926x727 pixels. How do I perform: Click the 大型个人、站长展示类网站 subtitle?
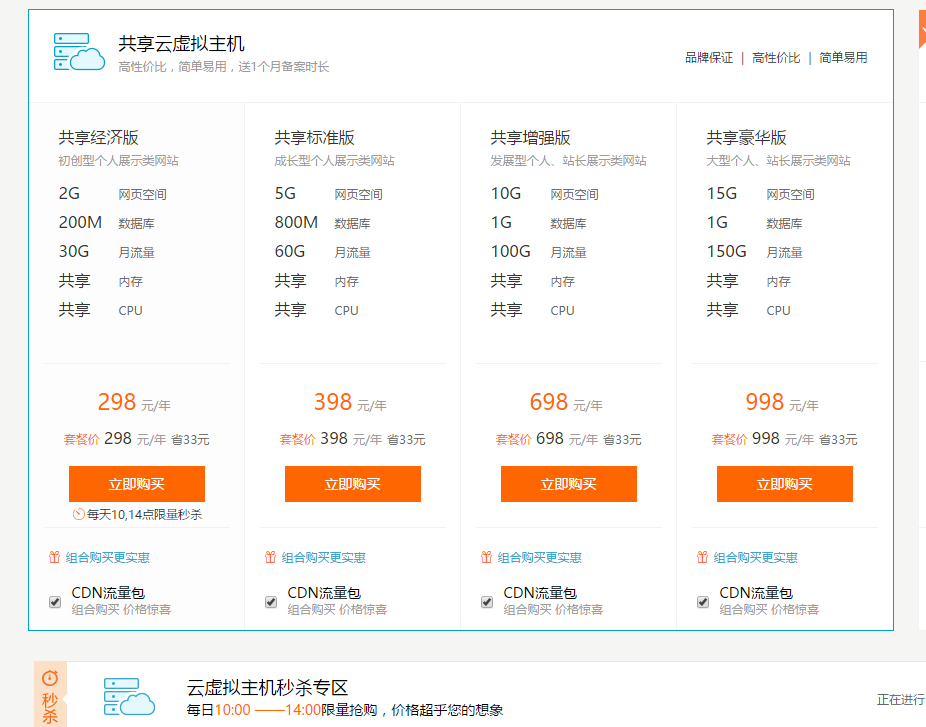tap(778, 161)
